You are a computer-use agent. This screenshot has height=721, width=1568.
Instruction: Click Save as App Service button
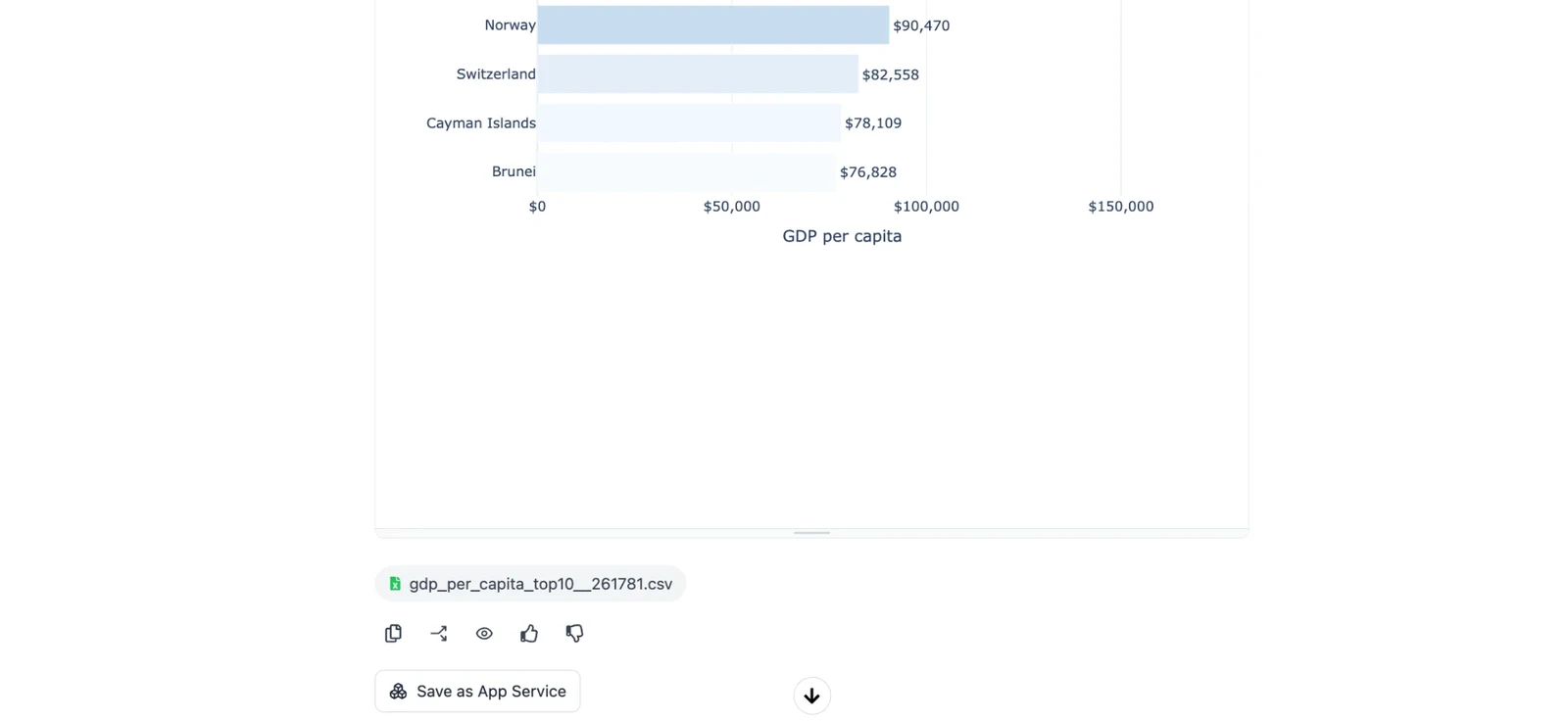(x=477, y=692)
